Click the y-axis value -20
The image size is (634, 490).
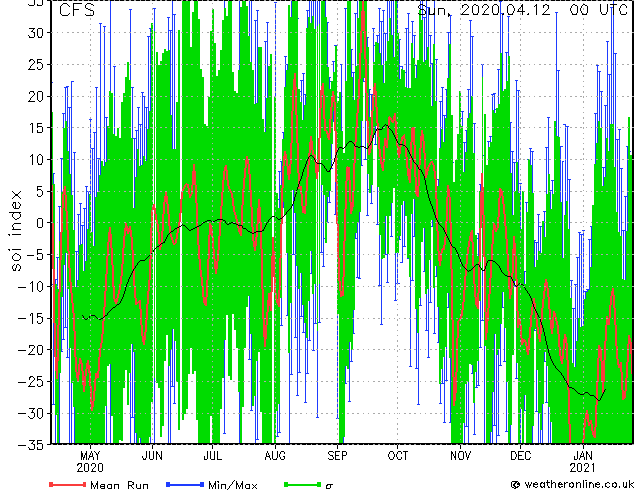(32, 350)
